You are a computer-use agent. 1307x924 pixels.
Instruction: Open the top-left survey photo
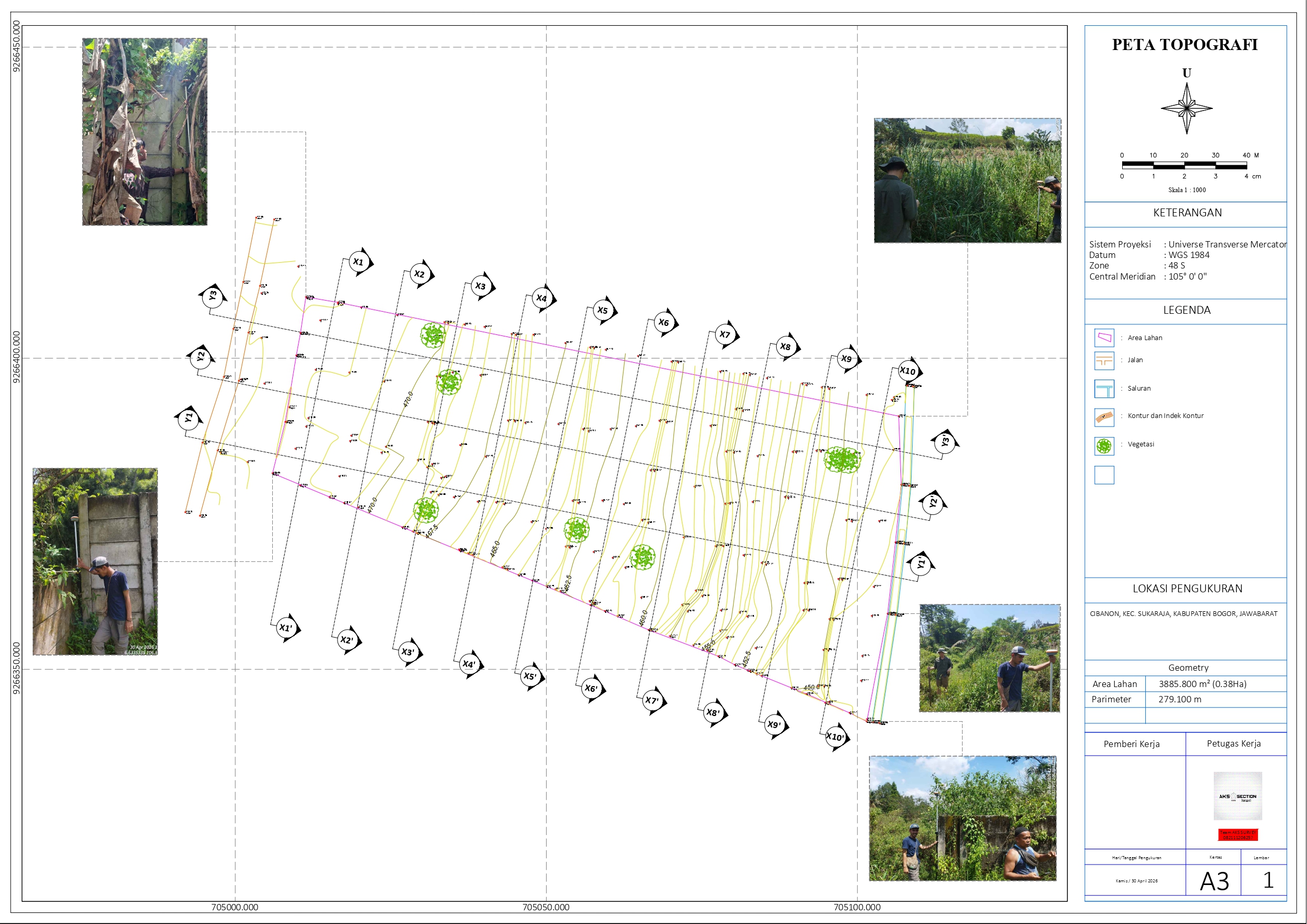[x=145, y=132]
